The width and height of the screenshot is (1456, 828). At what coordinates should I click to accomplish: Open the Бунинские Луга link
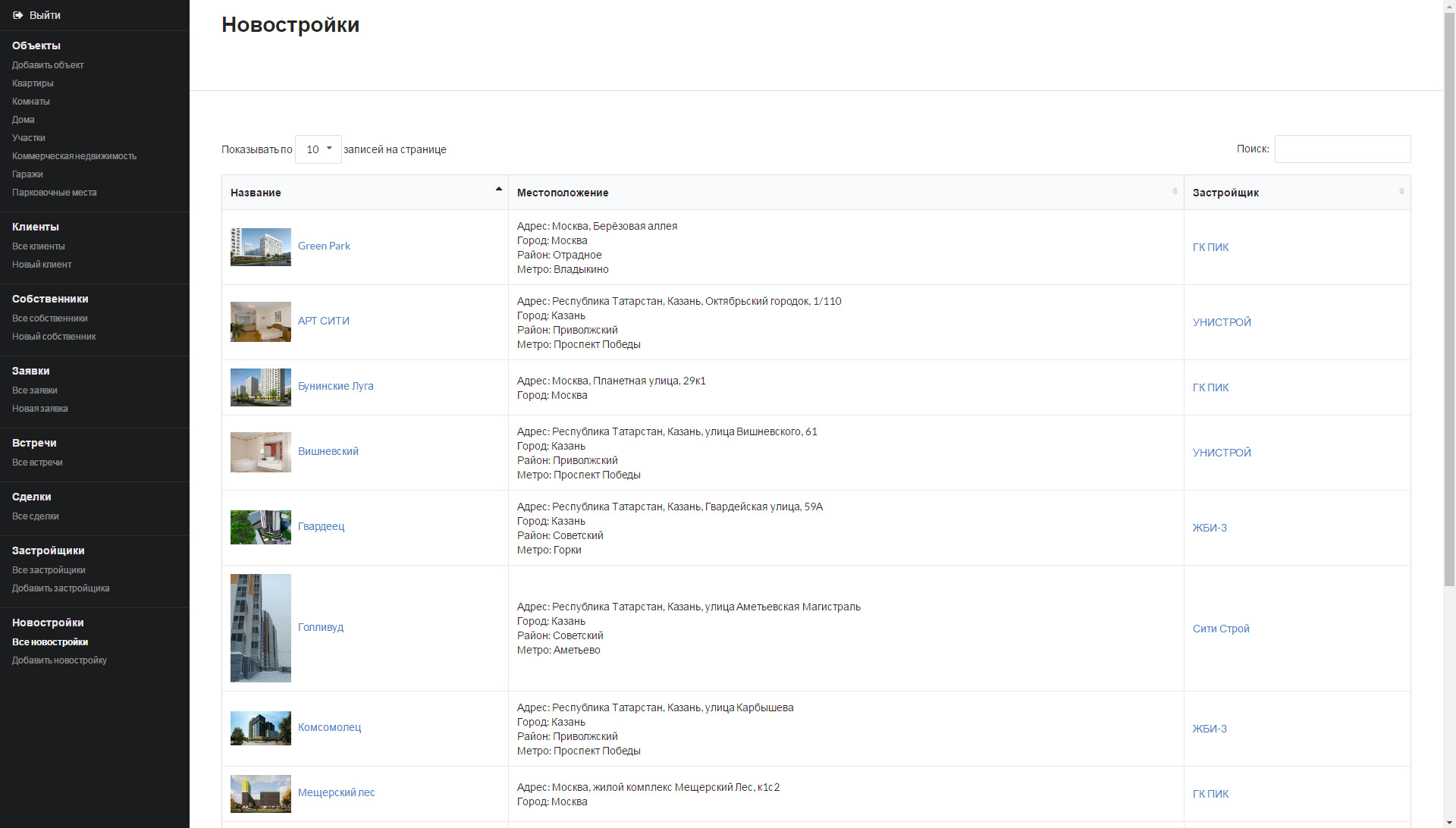[x=335, y=386]
